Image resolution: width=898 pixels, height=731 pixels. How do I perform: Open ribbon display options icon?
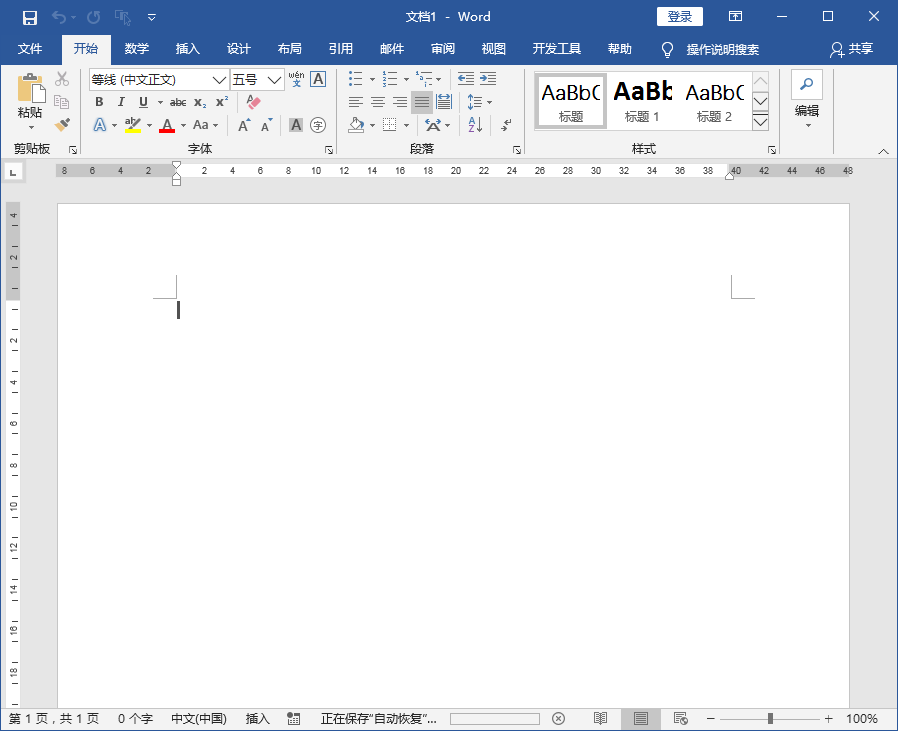tap(735, 17)
